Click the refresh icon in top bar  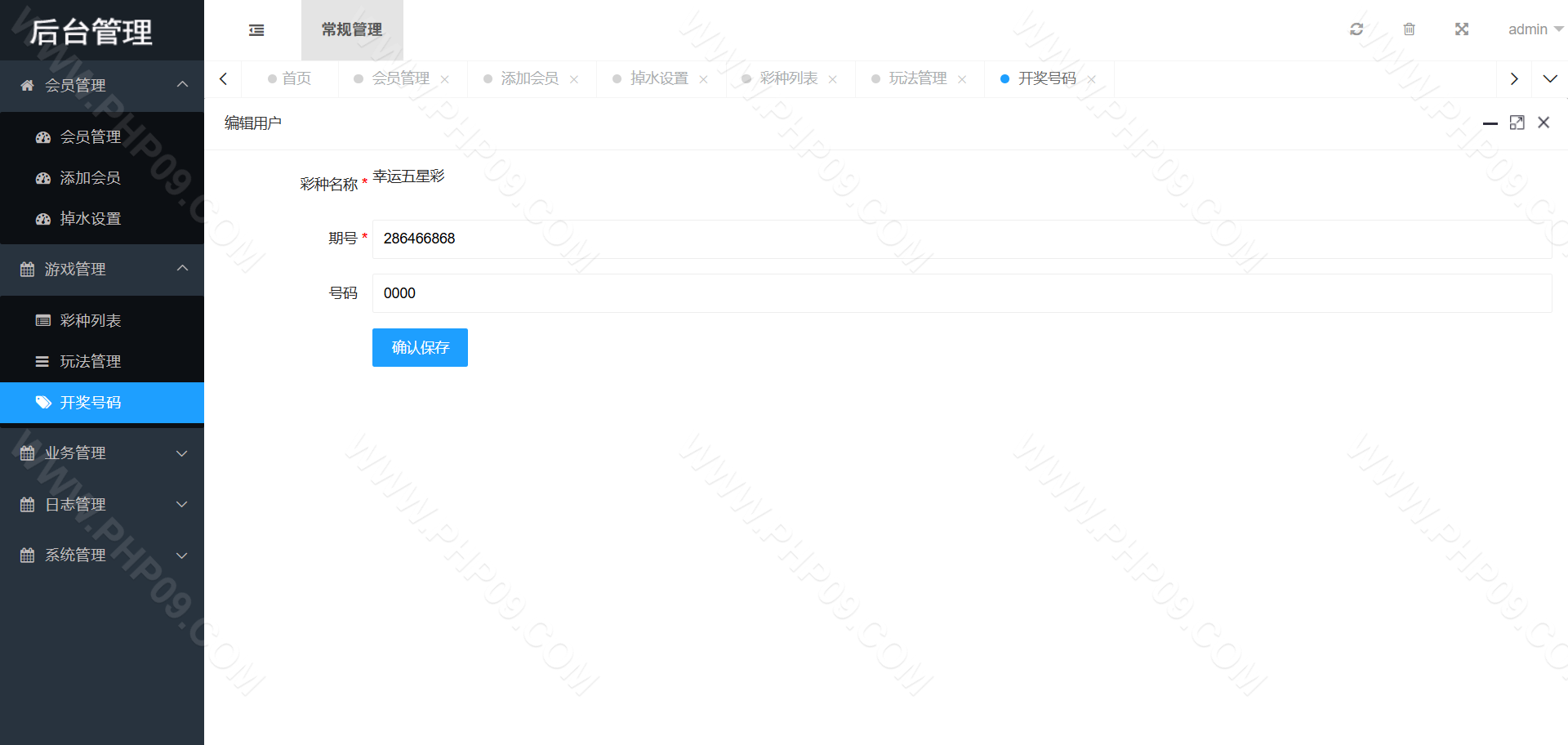pos(1356,29)
